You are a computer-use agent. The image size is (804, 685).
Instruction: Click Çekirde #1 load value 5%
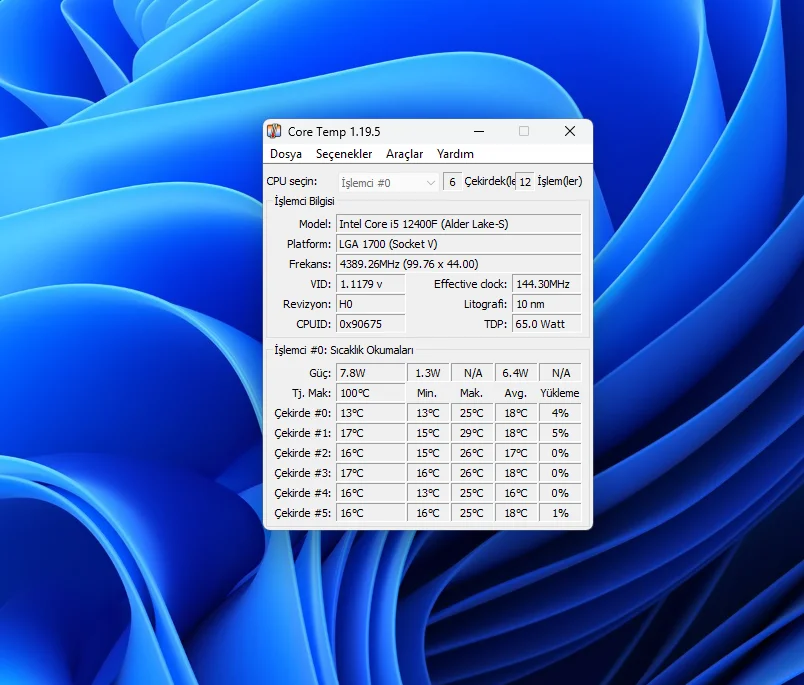point(560,433)
